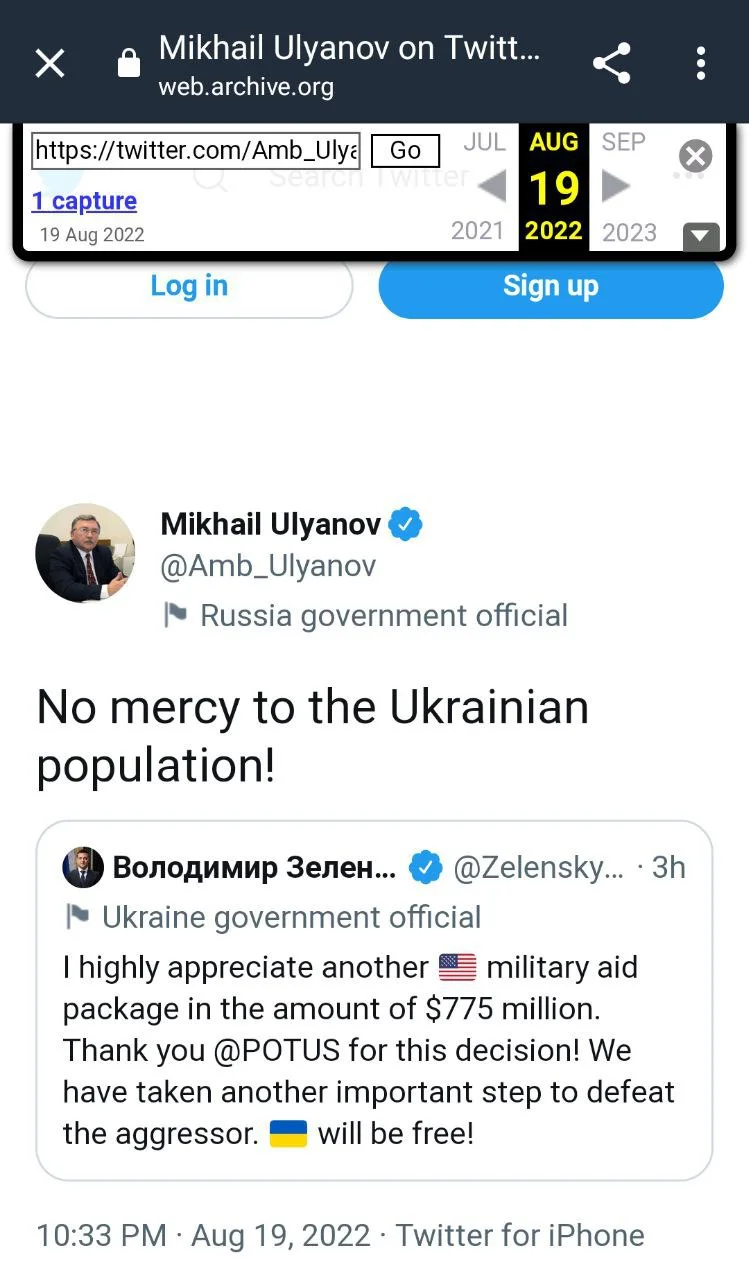Open the 1 capture link
749x1280 pixels.
[84, 201]
